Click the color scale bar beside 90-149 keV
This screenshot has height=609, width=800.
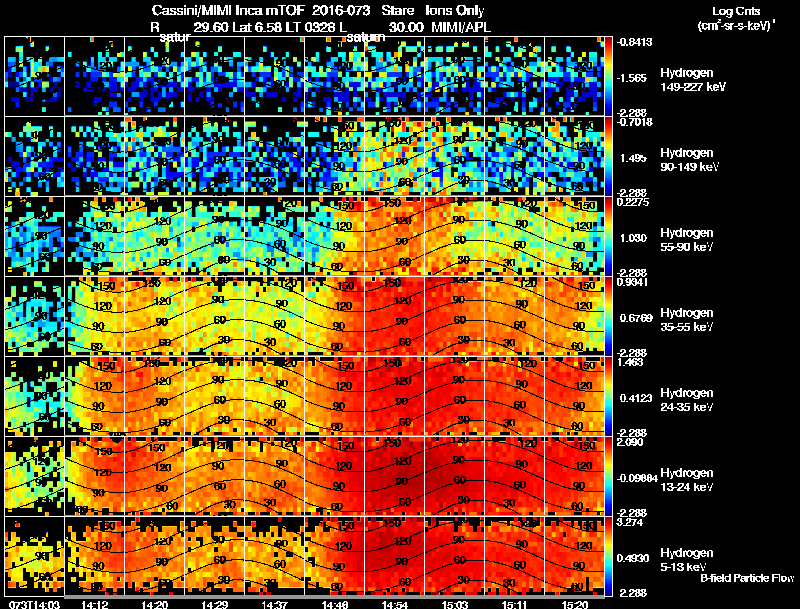click(609, 156)
